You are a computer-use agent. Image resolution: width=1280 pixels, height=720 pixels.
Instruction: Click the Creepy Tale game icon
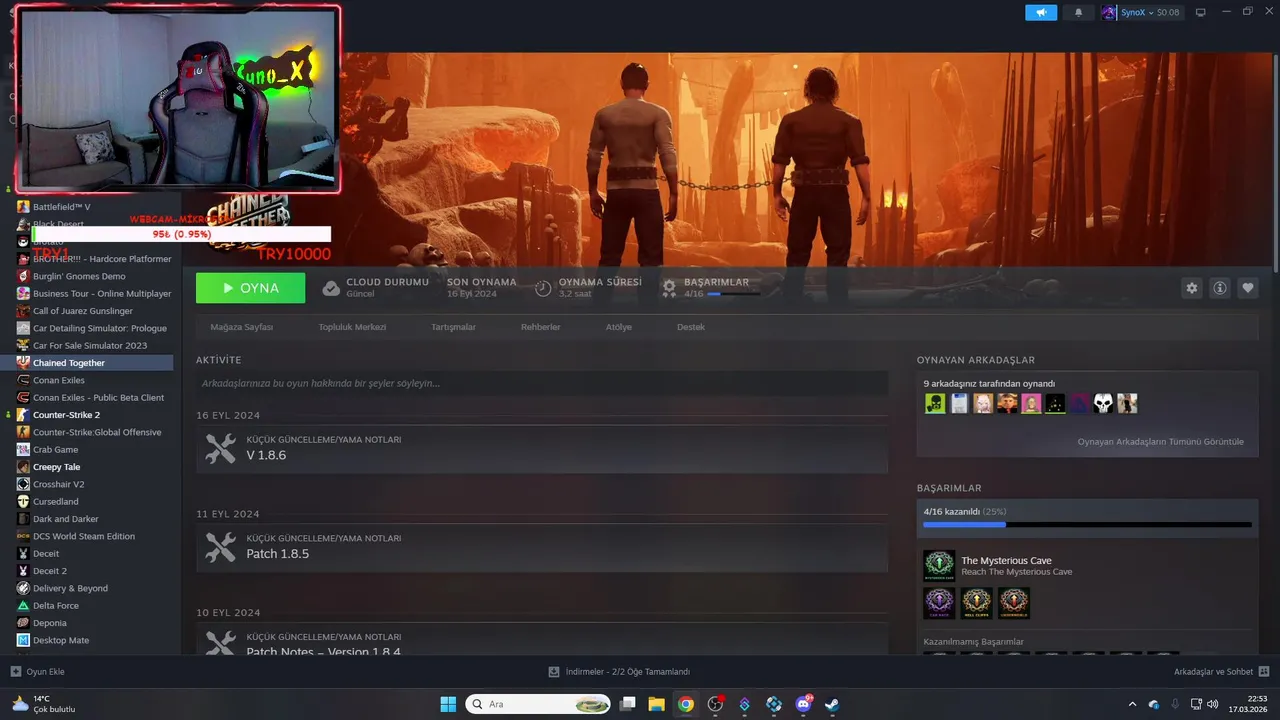(23, 467)
